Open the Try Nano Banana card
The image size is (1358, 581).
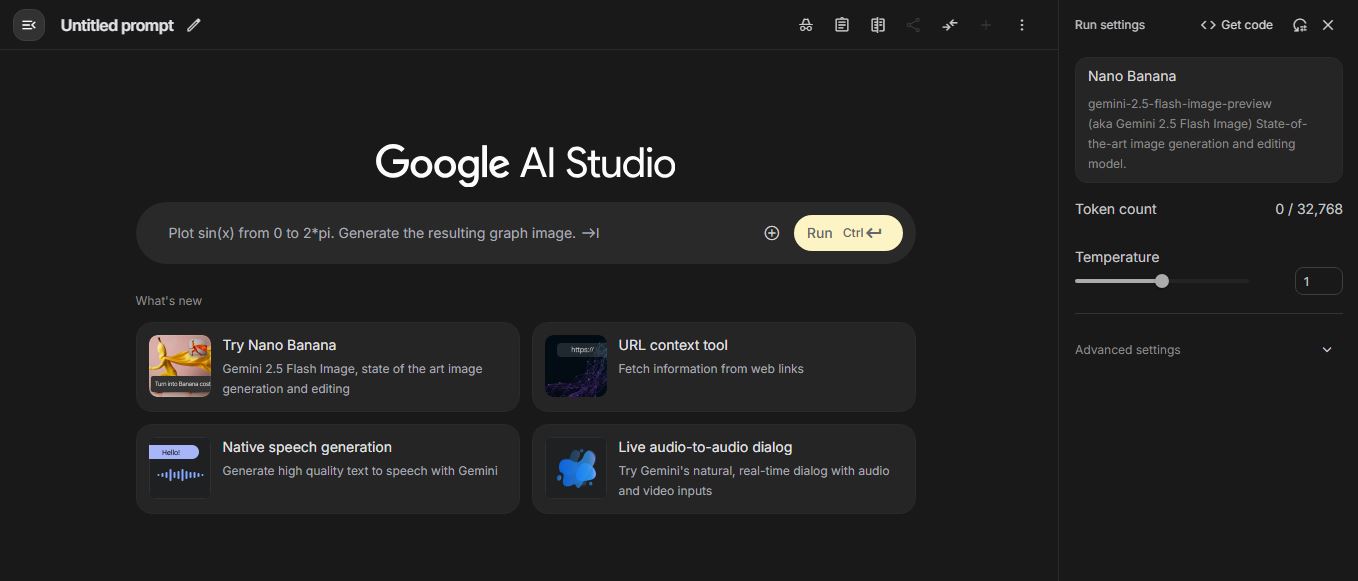(x=328, y=367)
